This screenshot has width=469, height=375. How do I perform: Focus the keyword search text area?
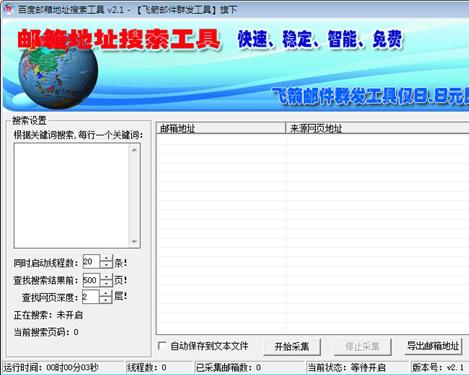71,196
